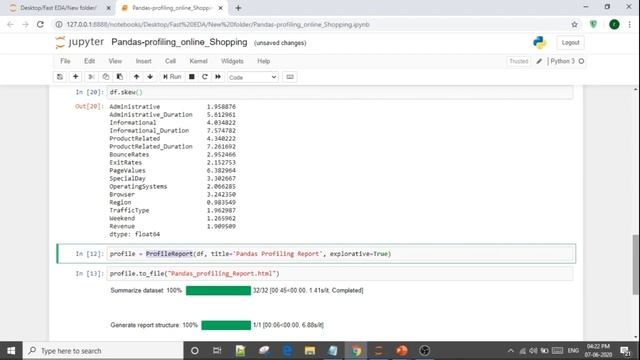Viewport: 640px width, 360px height.
Task: Copy selected cells icon
Action: click(106, 77)
